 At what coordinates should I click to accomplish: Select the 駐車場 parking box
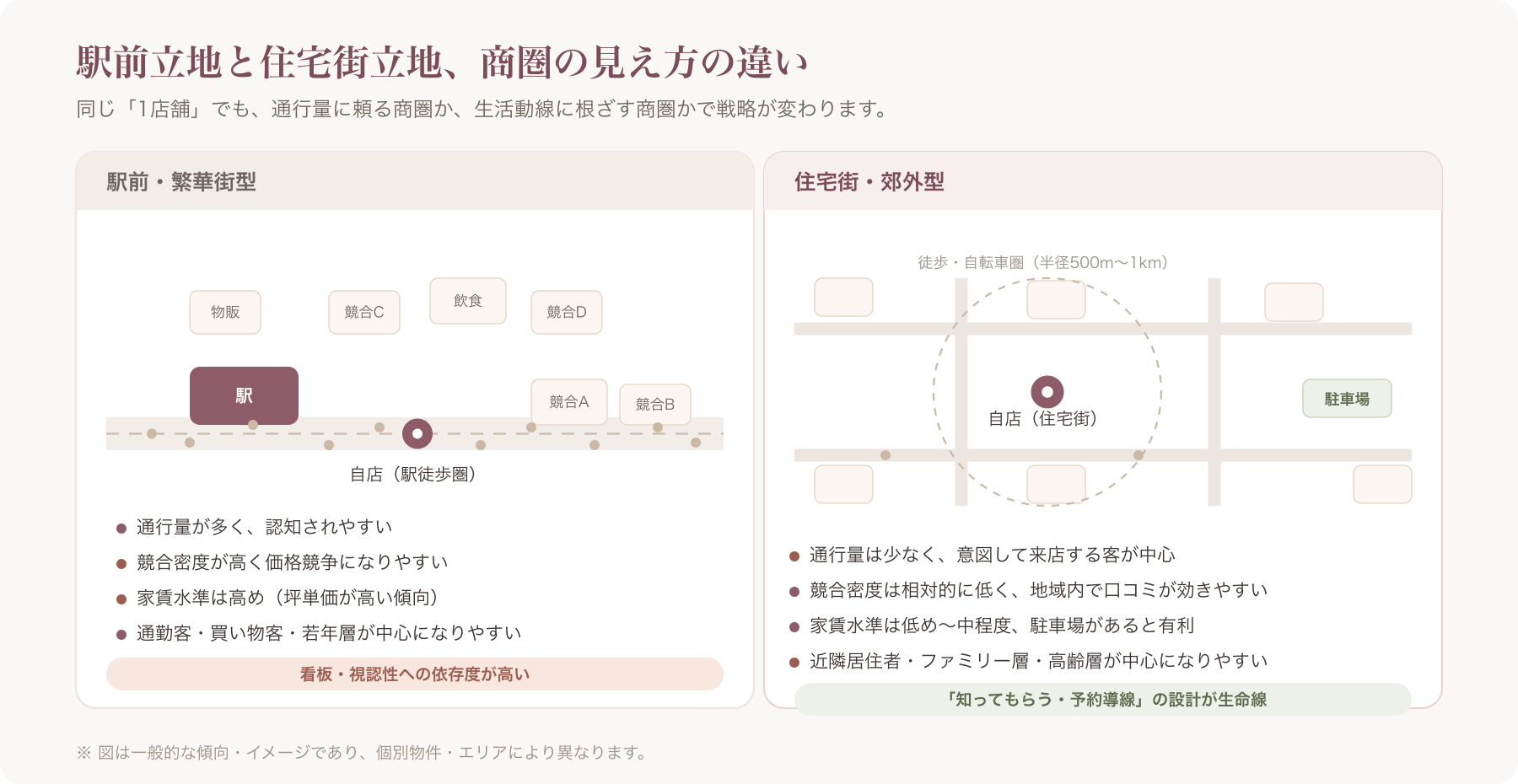coord(1347,399)
